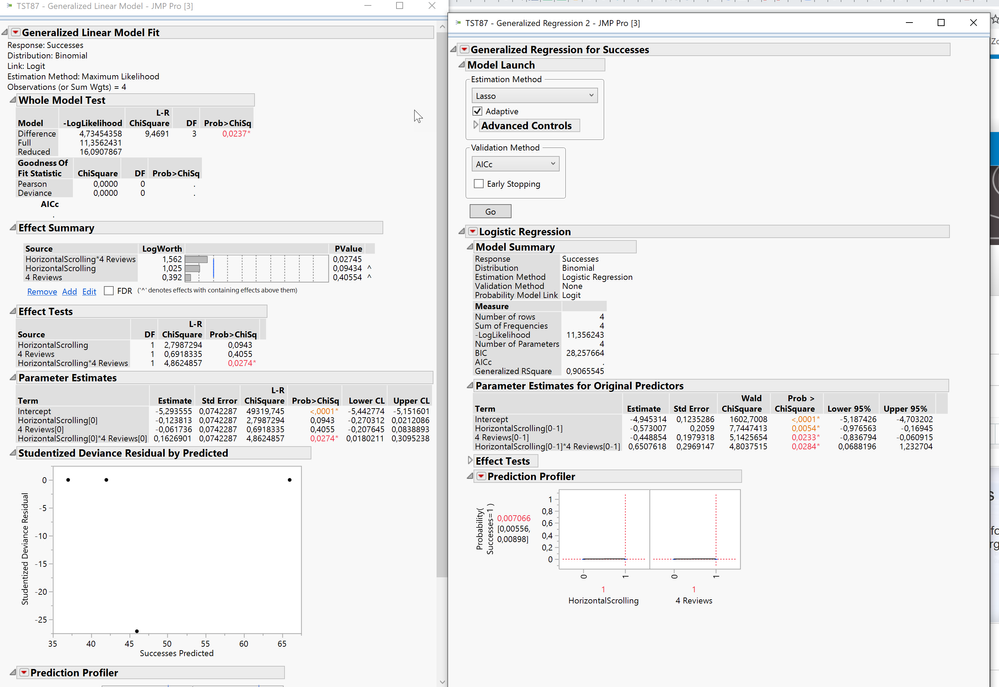Click JMP icon in Generalized Regression 2 title bar
This screenshot has width=999, height=687.
tap(459, 23)
